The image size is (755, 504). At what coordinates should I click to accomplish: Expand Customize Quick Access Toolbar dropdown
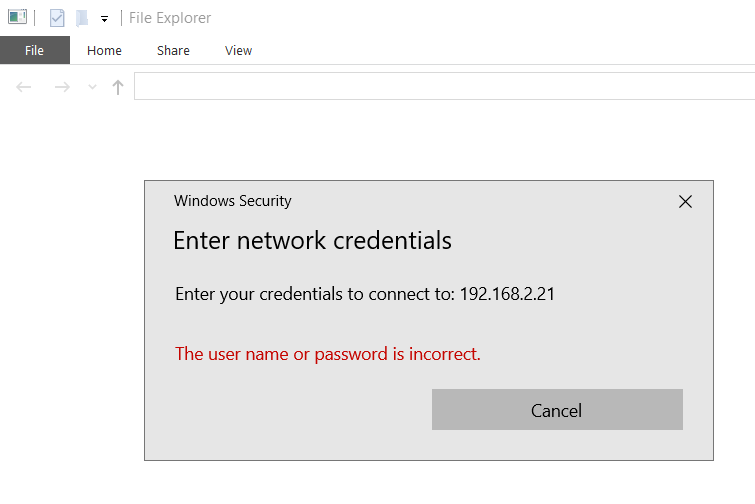104,19
